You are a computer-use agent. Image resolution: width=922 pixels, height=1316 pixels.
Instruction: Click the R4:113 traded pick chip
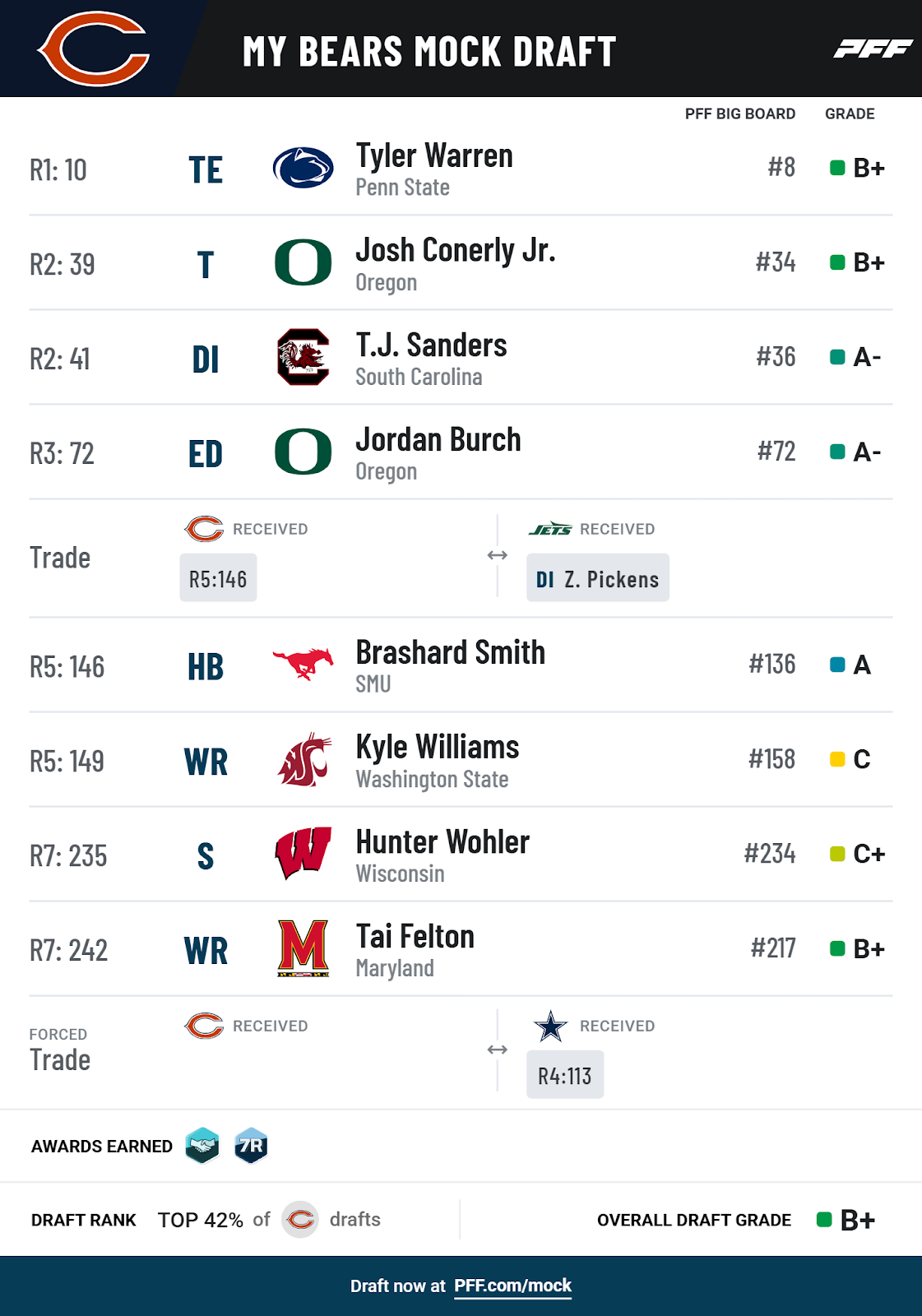[x=565, y=1075]
